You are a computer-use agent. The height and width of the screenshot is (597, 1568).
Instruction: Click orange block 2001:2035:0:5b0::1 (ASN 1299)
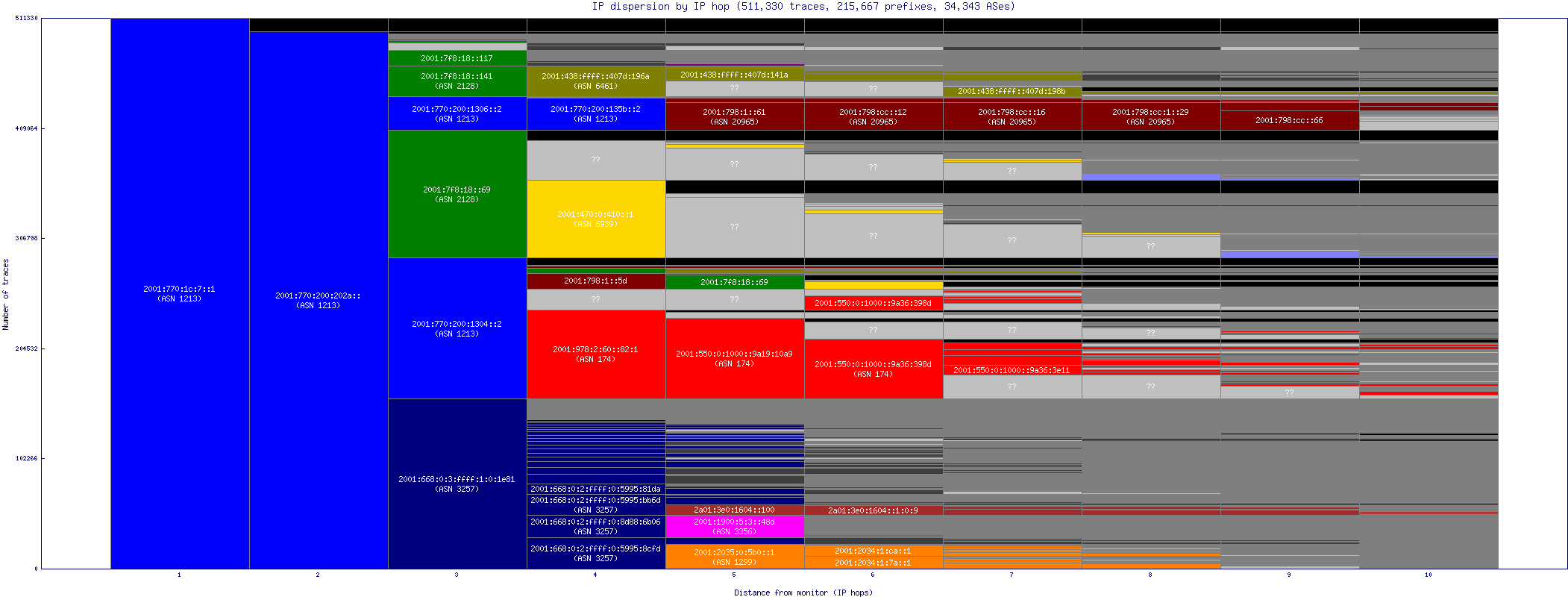735,557
